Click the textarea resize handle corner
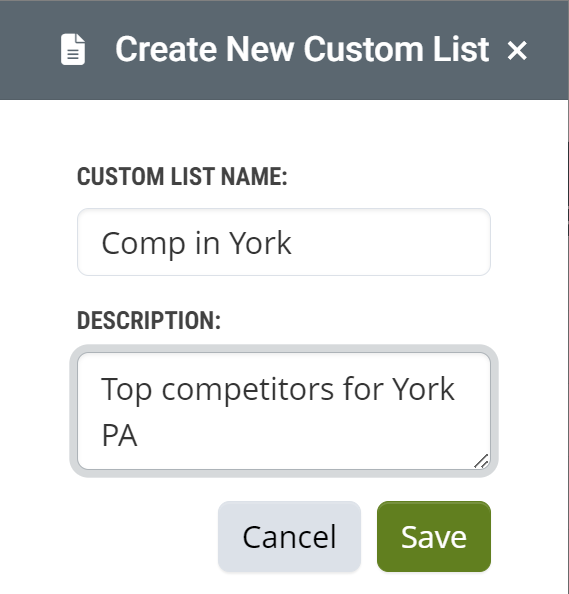This screenshot has height=594, width=569. click(x=481, y=461)
